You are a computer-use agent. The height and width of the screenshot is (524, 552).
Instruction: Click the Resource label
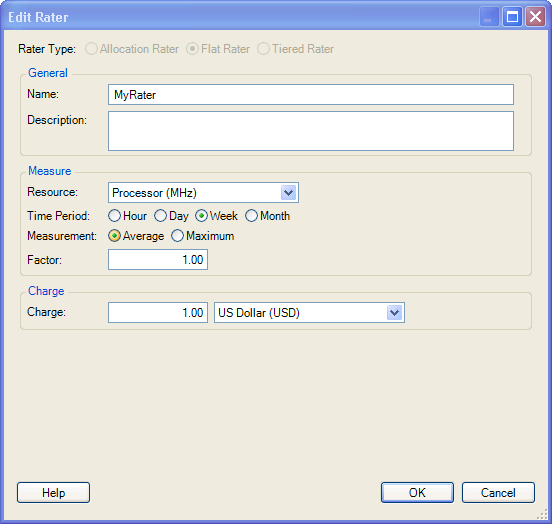[52, 192]
